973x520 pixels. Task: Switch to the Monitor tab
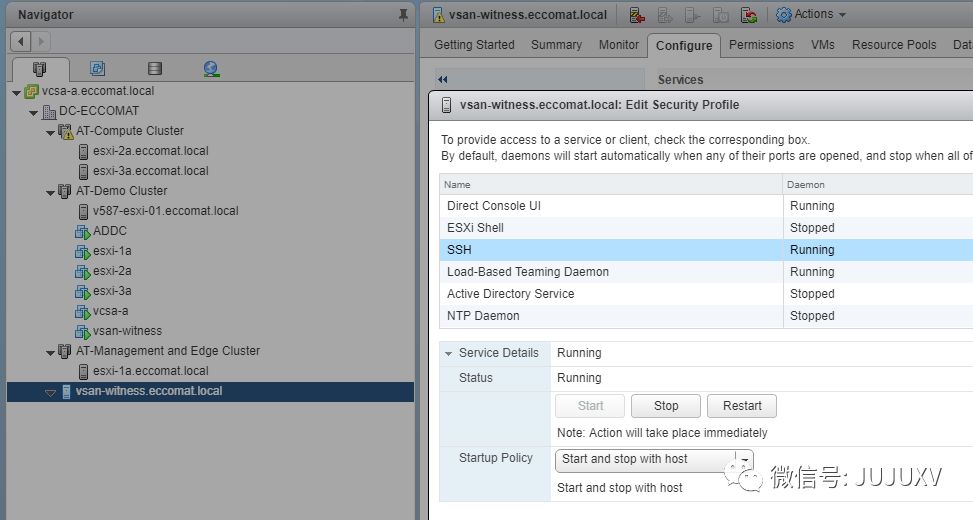coord(618,45)
